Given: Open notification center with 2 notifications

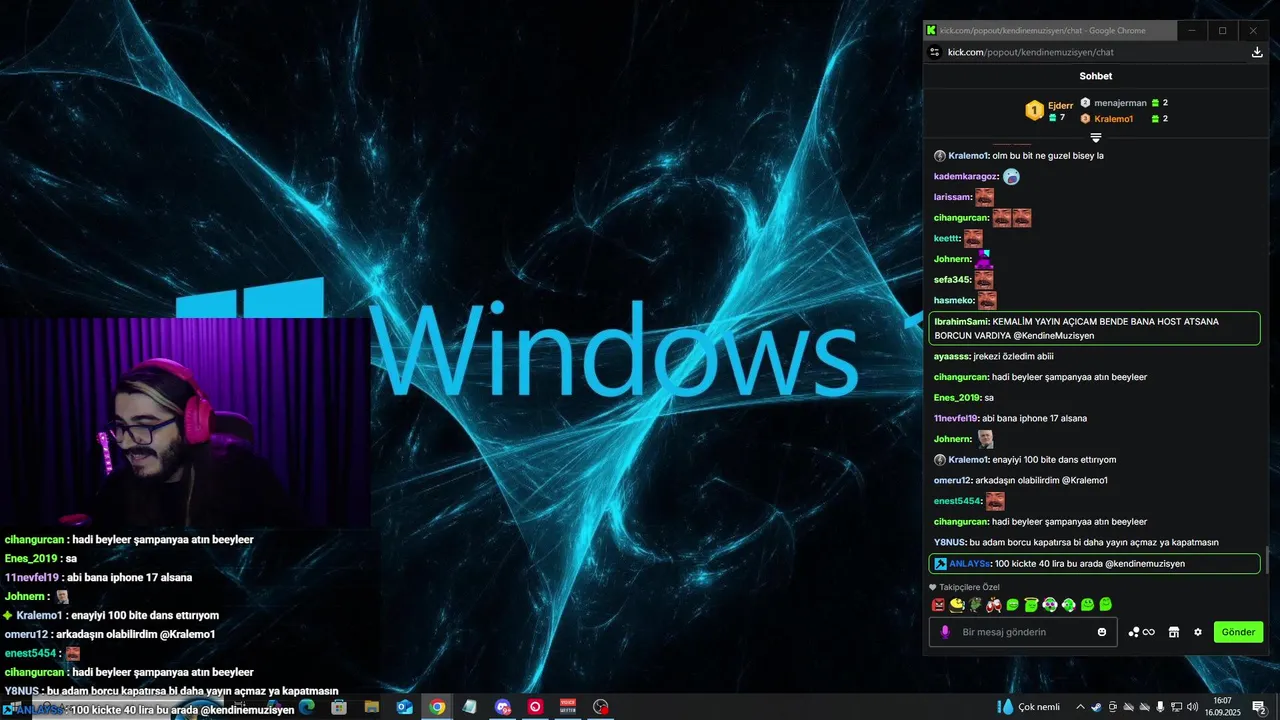Looking at the screenshot, I should coord(1260,707).
